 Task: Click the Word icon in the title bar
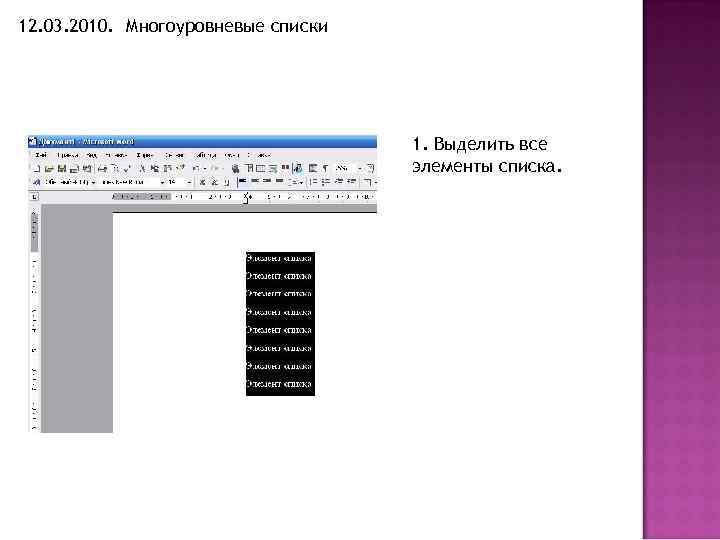click(x=32, y=141)
